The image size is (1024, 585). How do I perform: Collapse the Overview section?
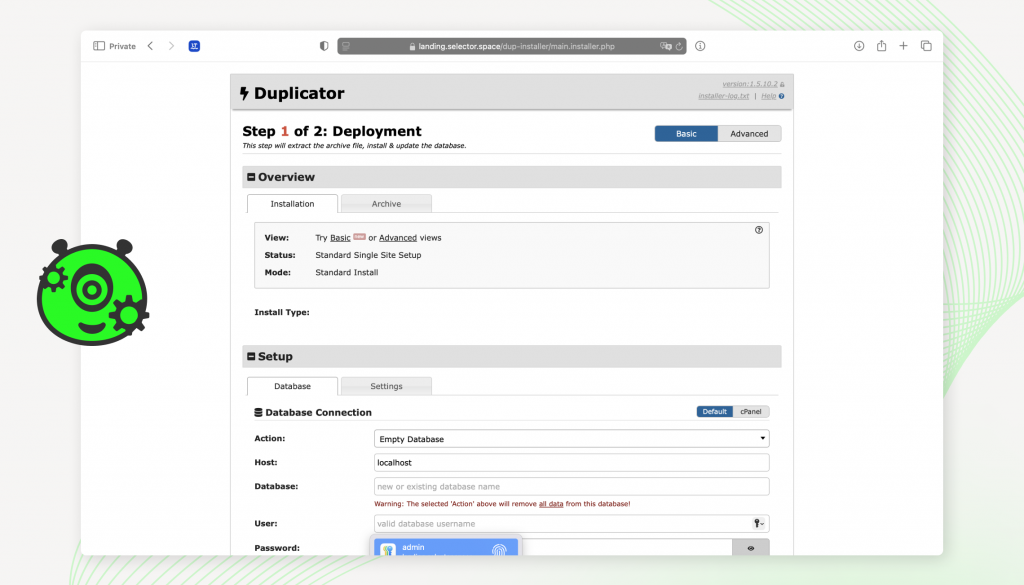[249, 176]
